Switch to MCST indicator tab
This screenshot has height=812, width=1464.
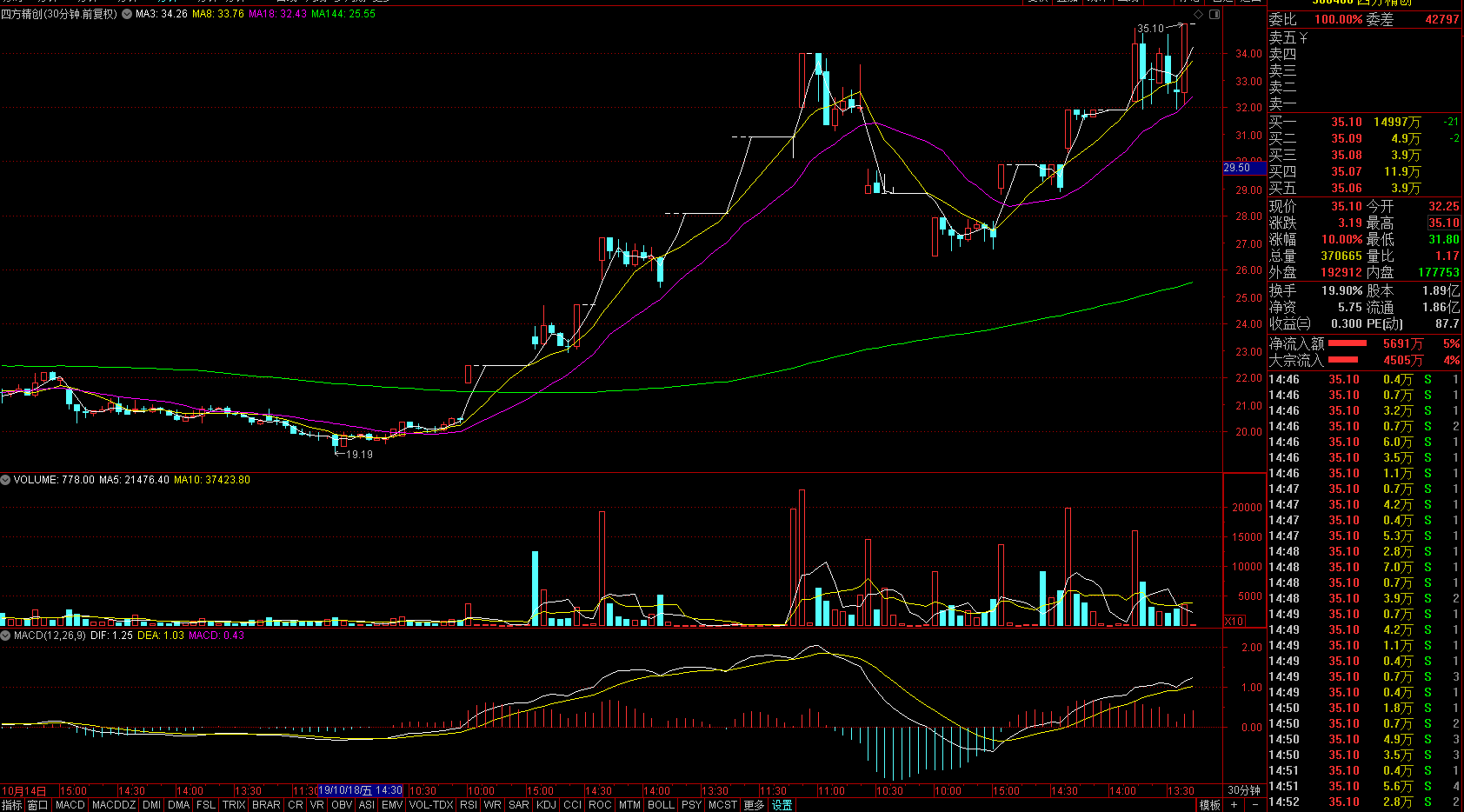(x=722, y=805)
